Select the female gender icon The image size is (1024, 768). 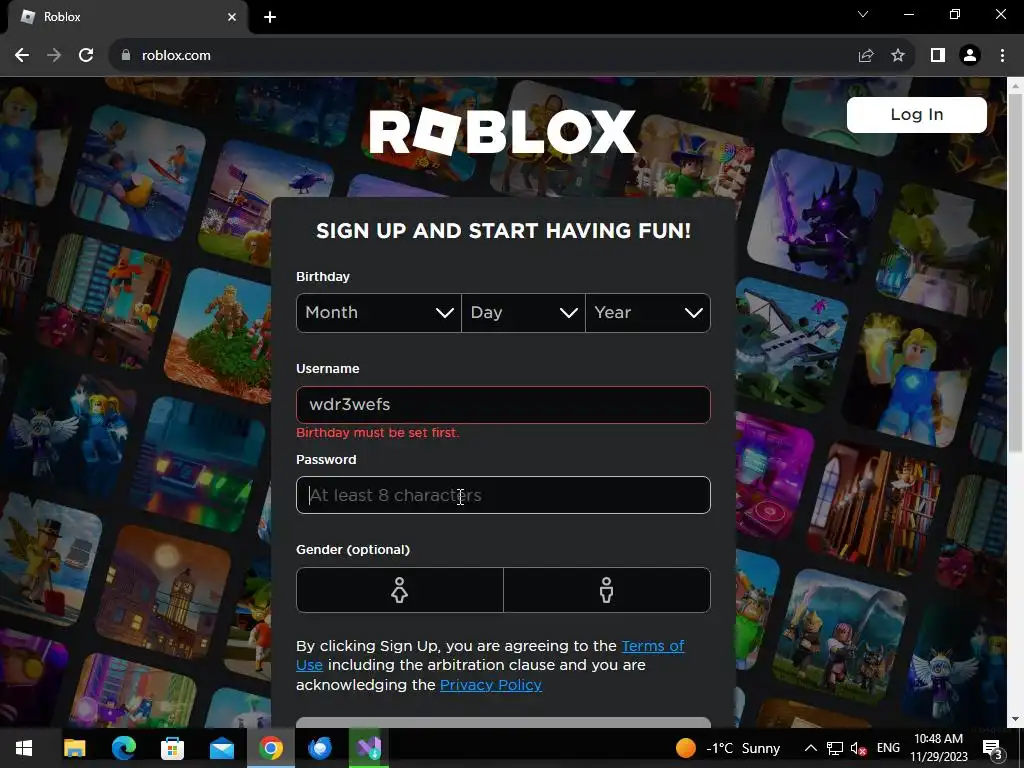[x=400, y=590]
